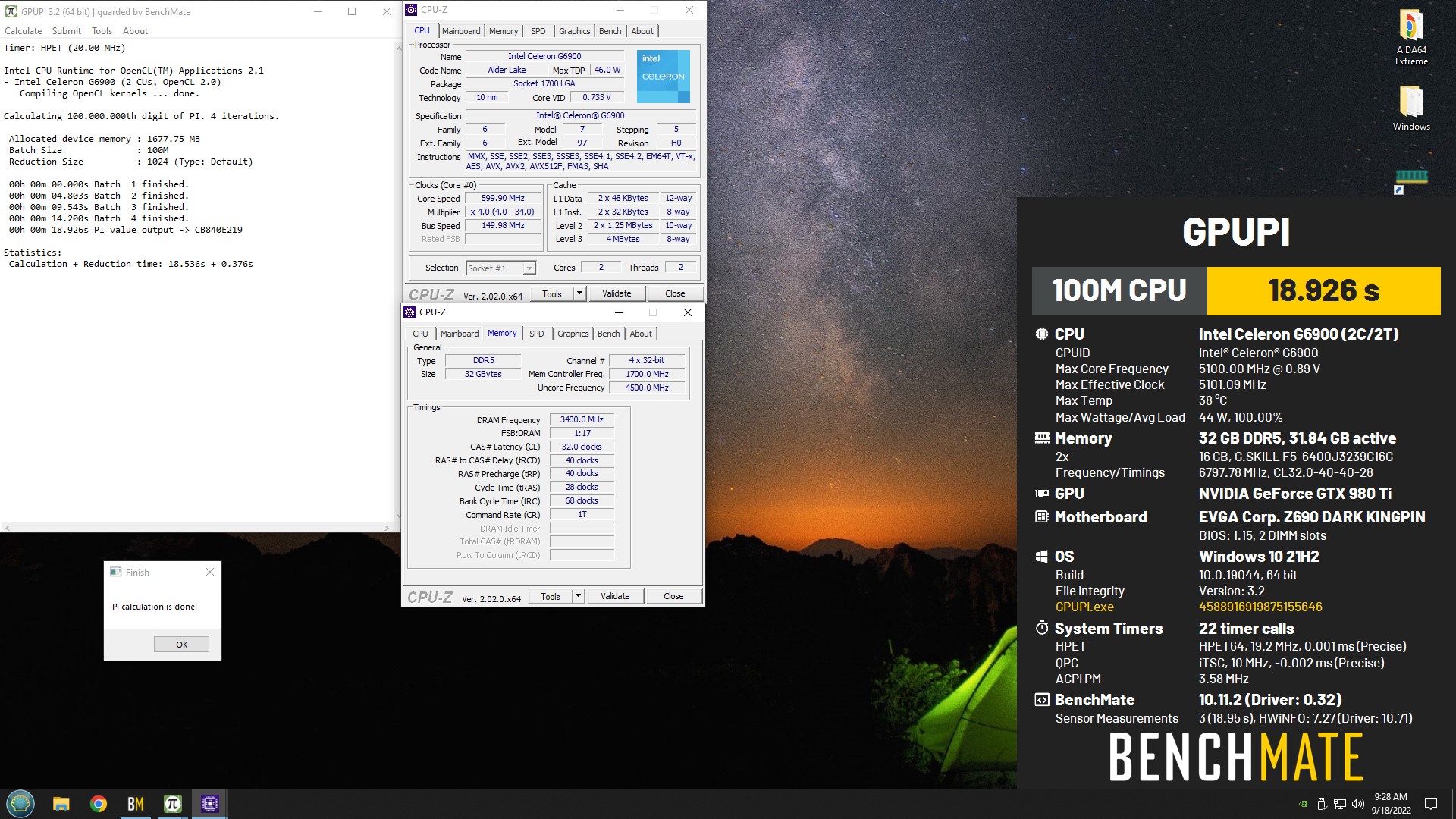Switch to CPU tab in lower CPU-Z

click(x=420, y=334)
